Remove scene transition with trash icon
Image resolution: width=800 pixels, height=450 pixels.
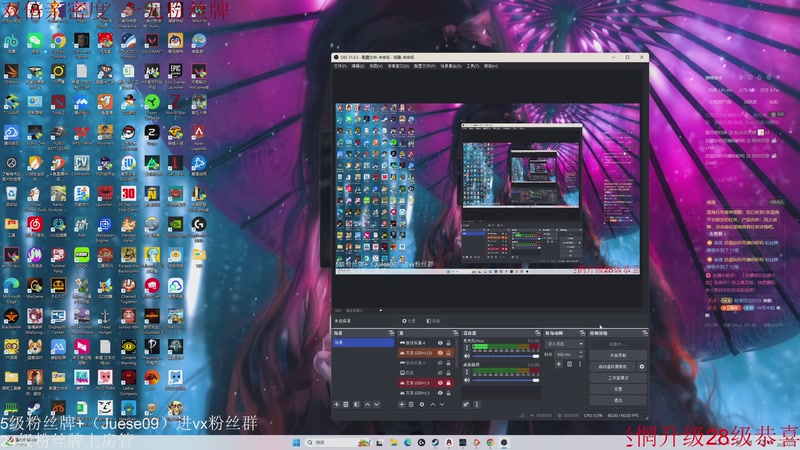point(569,364)
